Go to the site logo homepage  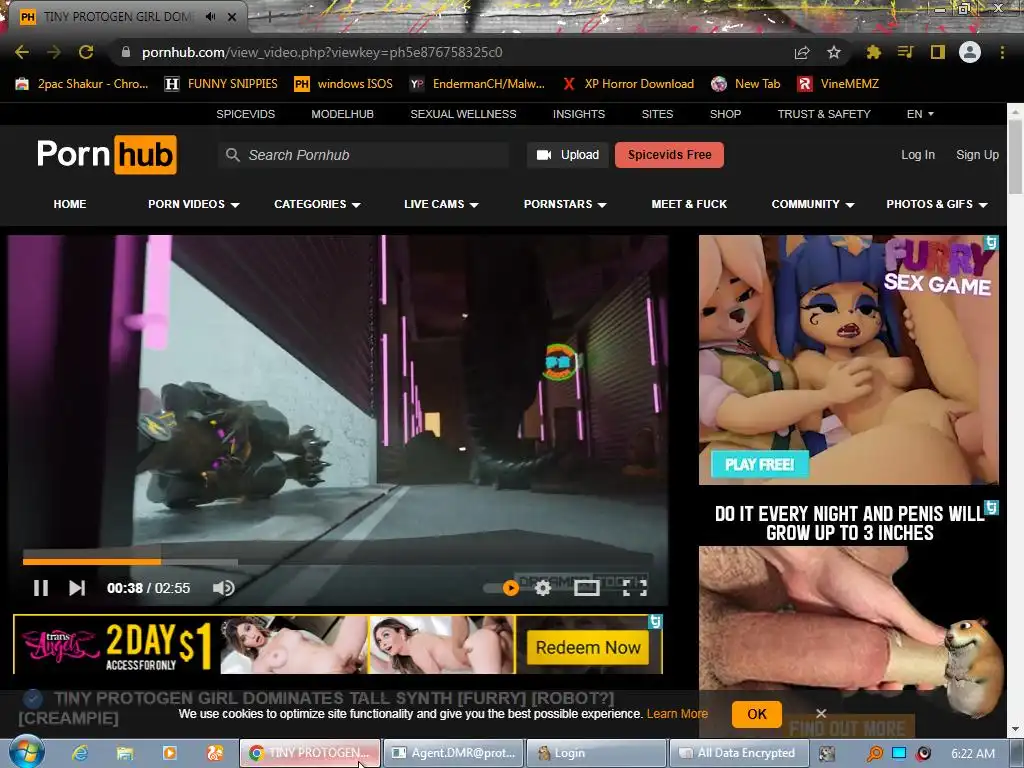pyautogui.click(x=106, y=155)
